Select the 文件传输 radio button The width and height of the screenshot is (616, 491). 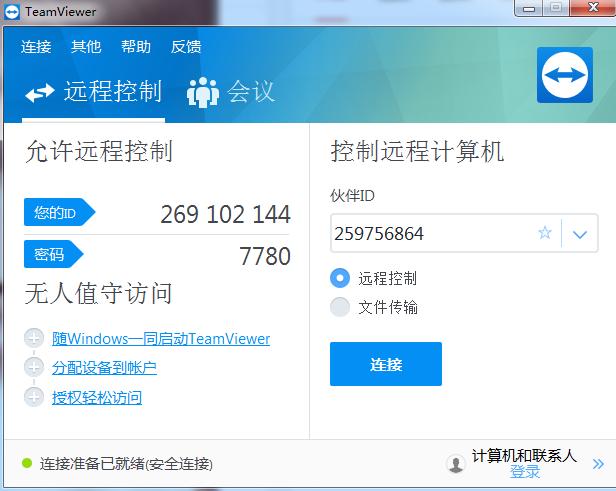pyautogui.click(x=340, y=307)
